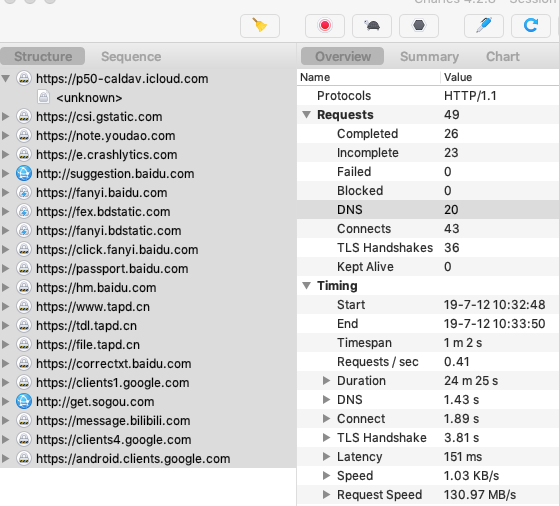The height and width of the screenshot is (506, 559).
Task: Repeat request with the blue refresh icon
Action: 531,26
